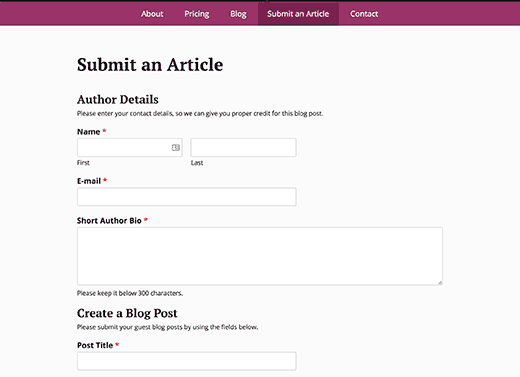Click the Create a Blog Post heading
The width and height of the screenshot is (520, 377).
coord(127,313)
